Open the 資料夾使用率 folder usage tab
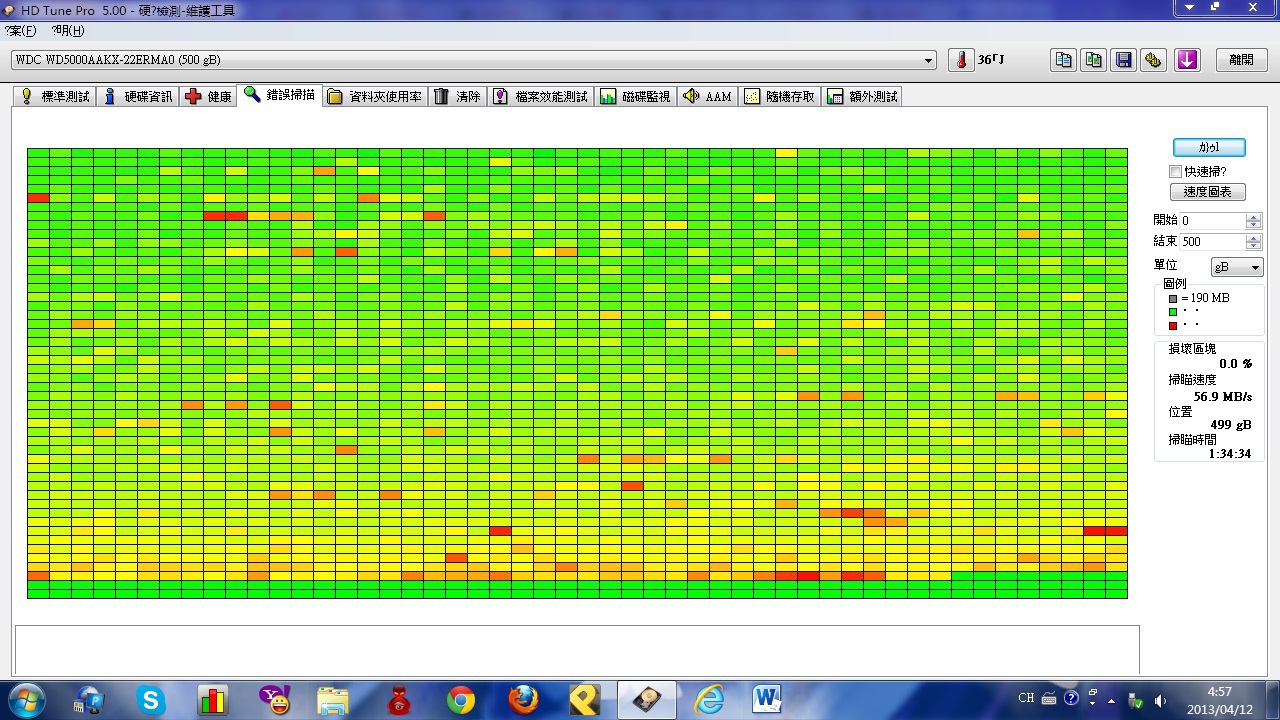Image resolution: width=1280 pixels, height=720 pixels. coord(375,97)
